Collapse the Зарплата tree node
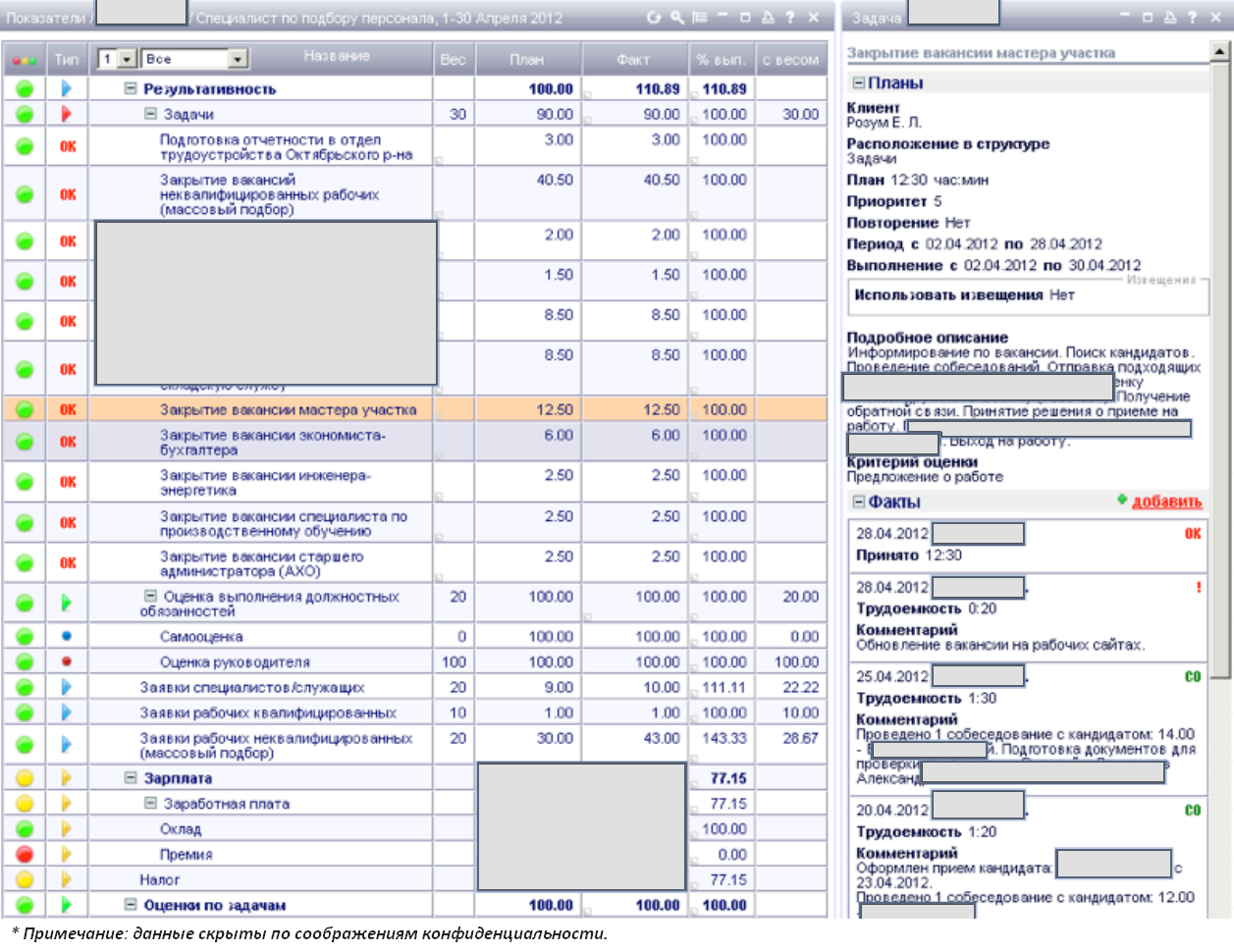 131,778
